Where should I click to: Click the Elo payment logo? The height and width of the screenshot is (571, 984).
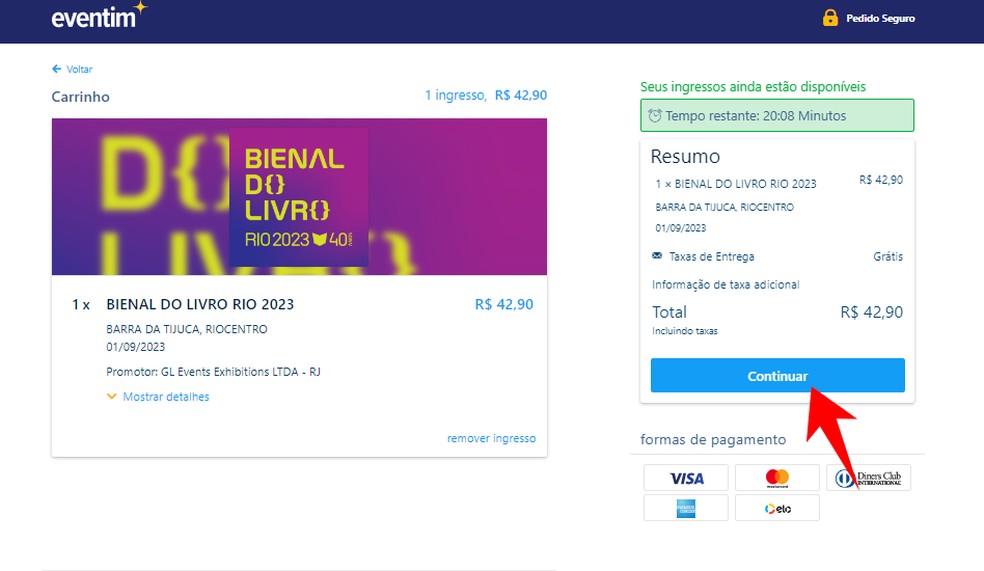[777, 508]
